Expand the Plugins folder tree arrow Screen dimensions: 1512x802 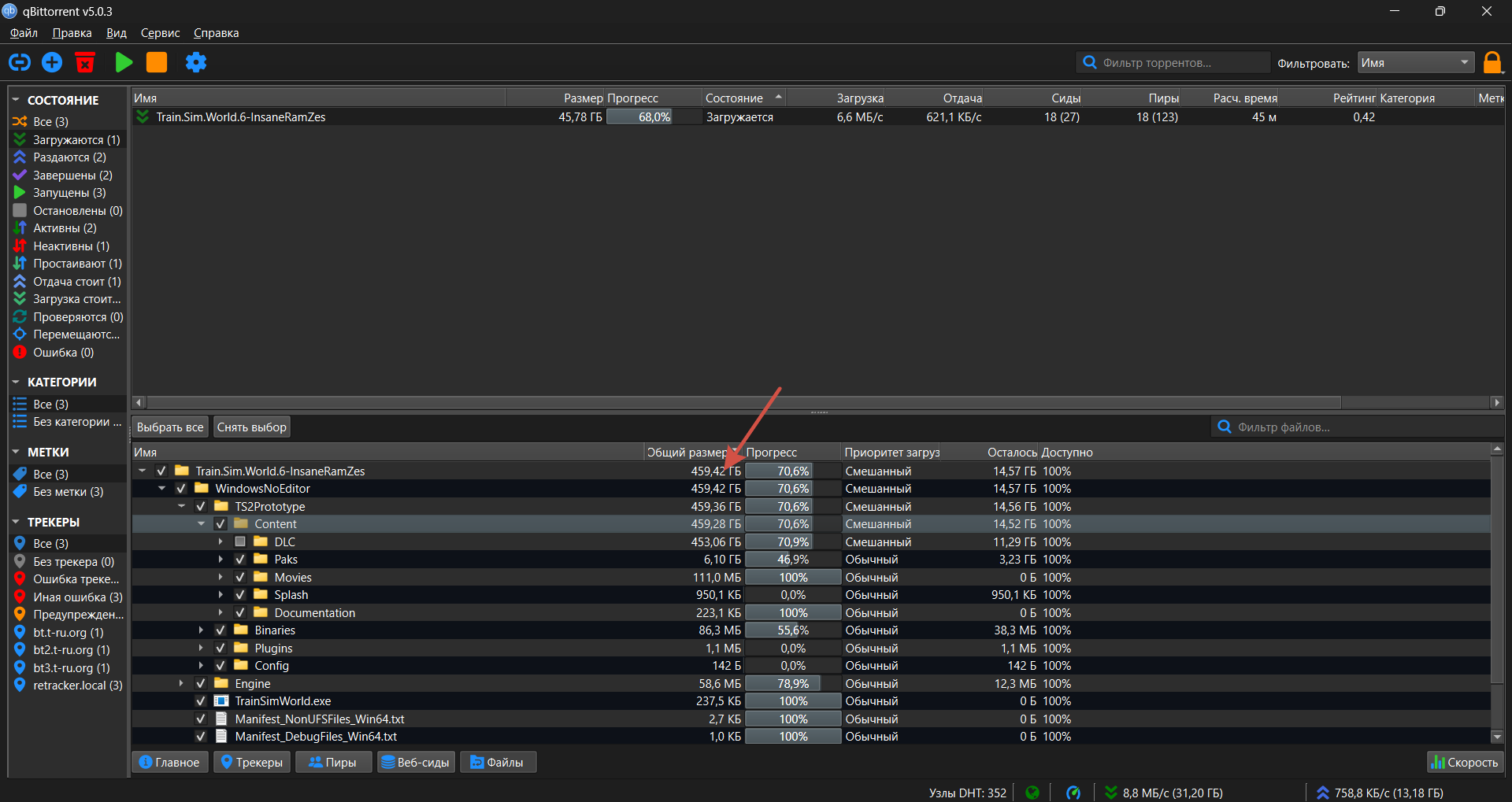pyautogui.click(x=201, y=649)
